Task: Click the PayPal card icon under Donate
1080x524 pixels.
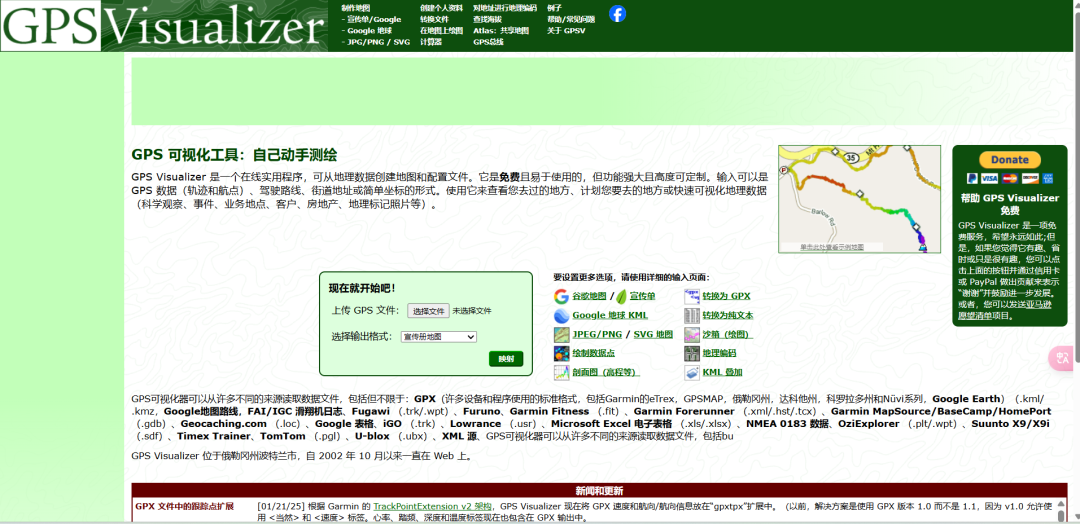Action: click(972, 178)
